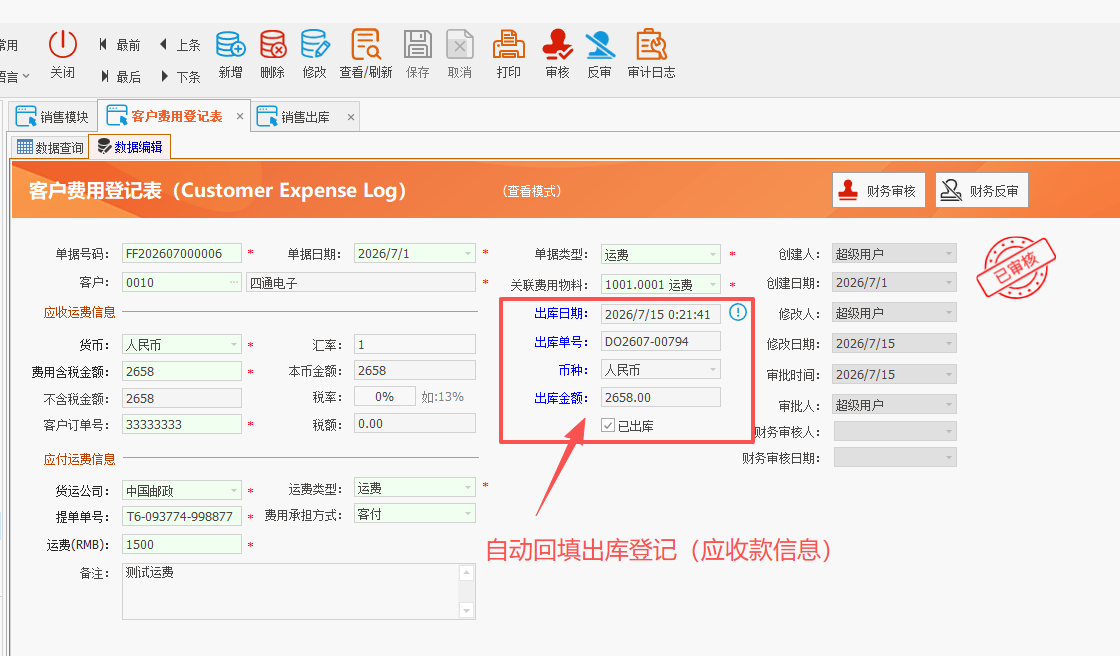
Task: Click the 查看/刷新 refresh icon
Action: coord(366,44)
